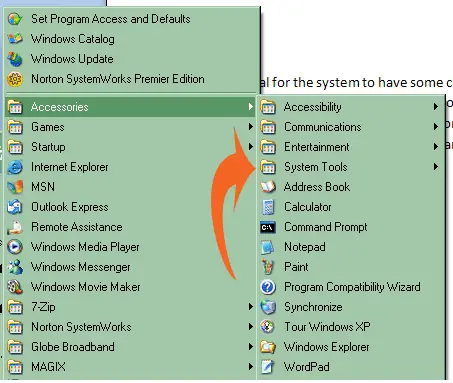Image resolution: width=453 pixels, height=383 pixels.
Task: Open the Accessories menu entry
Action: [x=130, y=107]
